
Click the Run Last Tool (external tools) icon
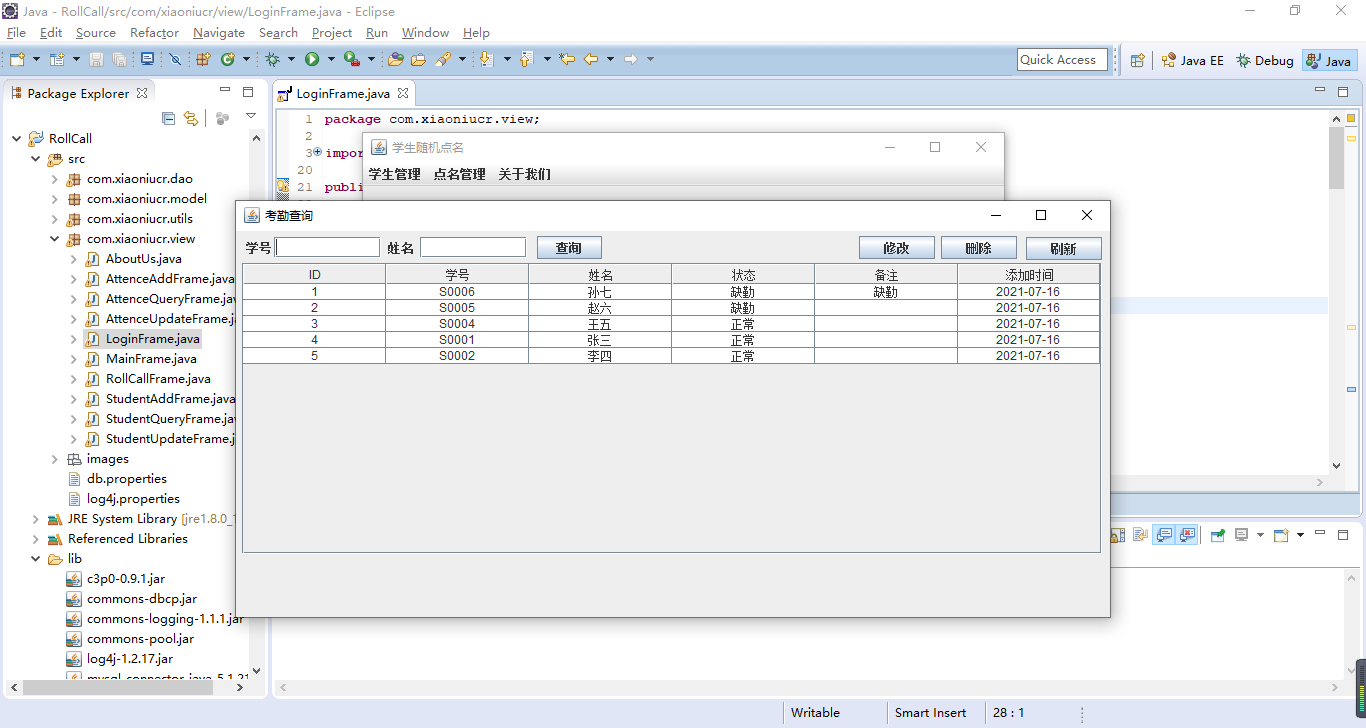(x=351, y=59)
